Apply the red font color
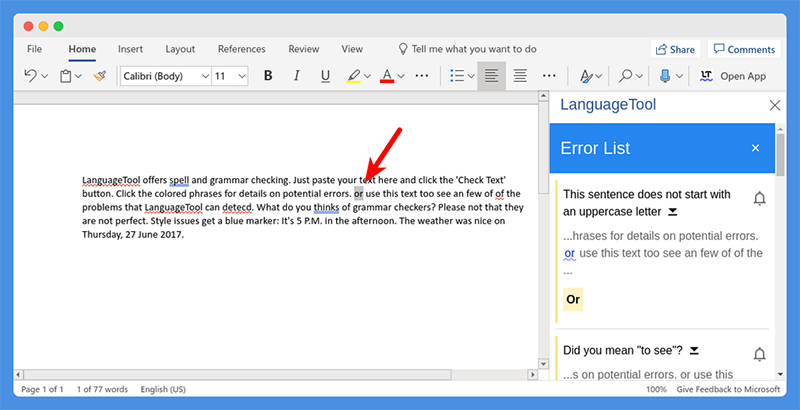 pos(387,76)
